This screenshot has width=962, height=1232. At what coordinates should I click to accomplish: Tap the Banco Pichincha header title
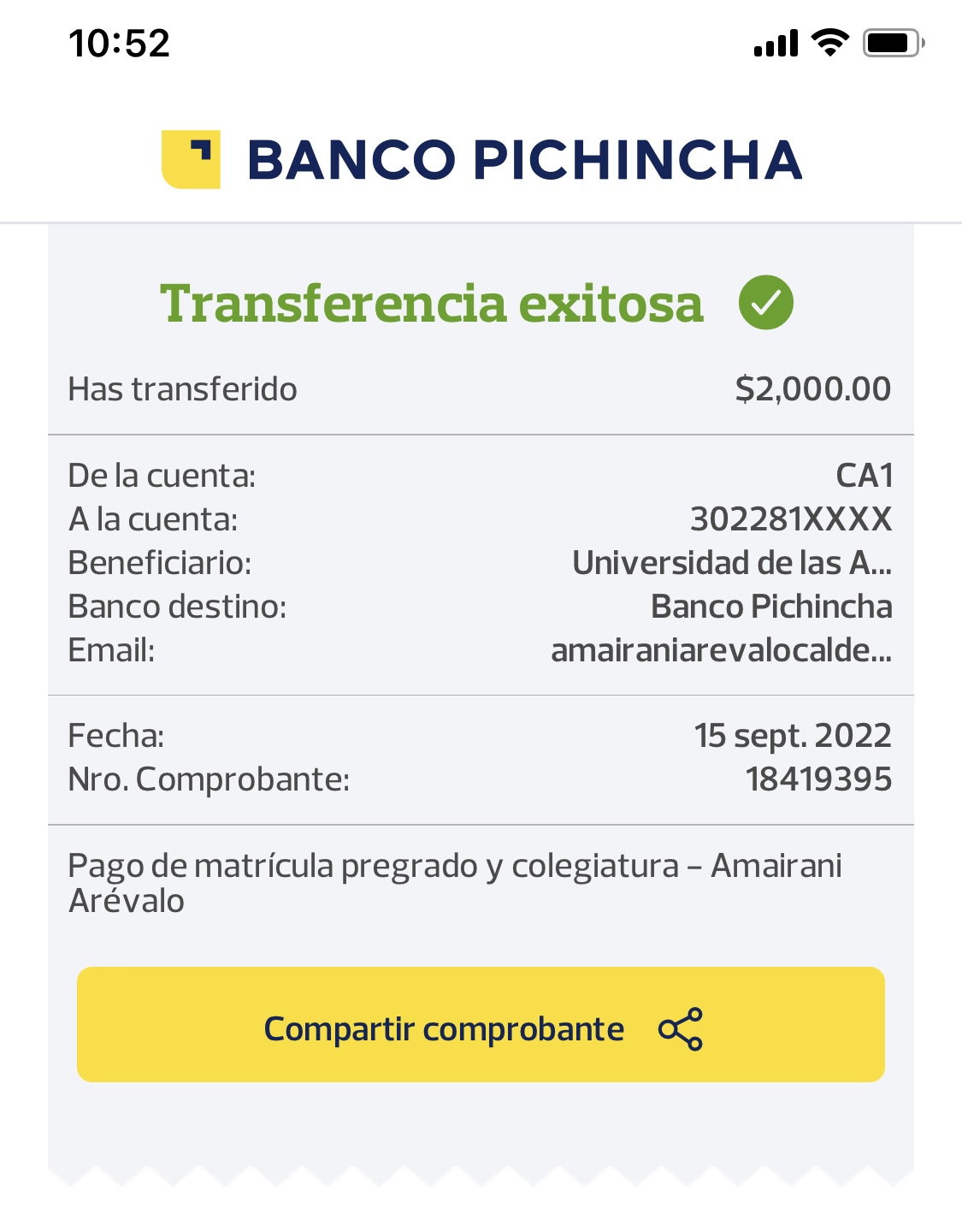(x=524, y=160)
